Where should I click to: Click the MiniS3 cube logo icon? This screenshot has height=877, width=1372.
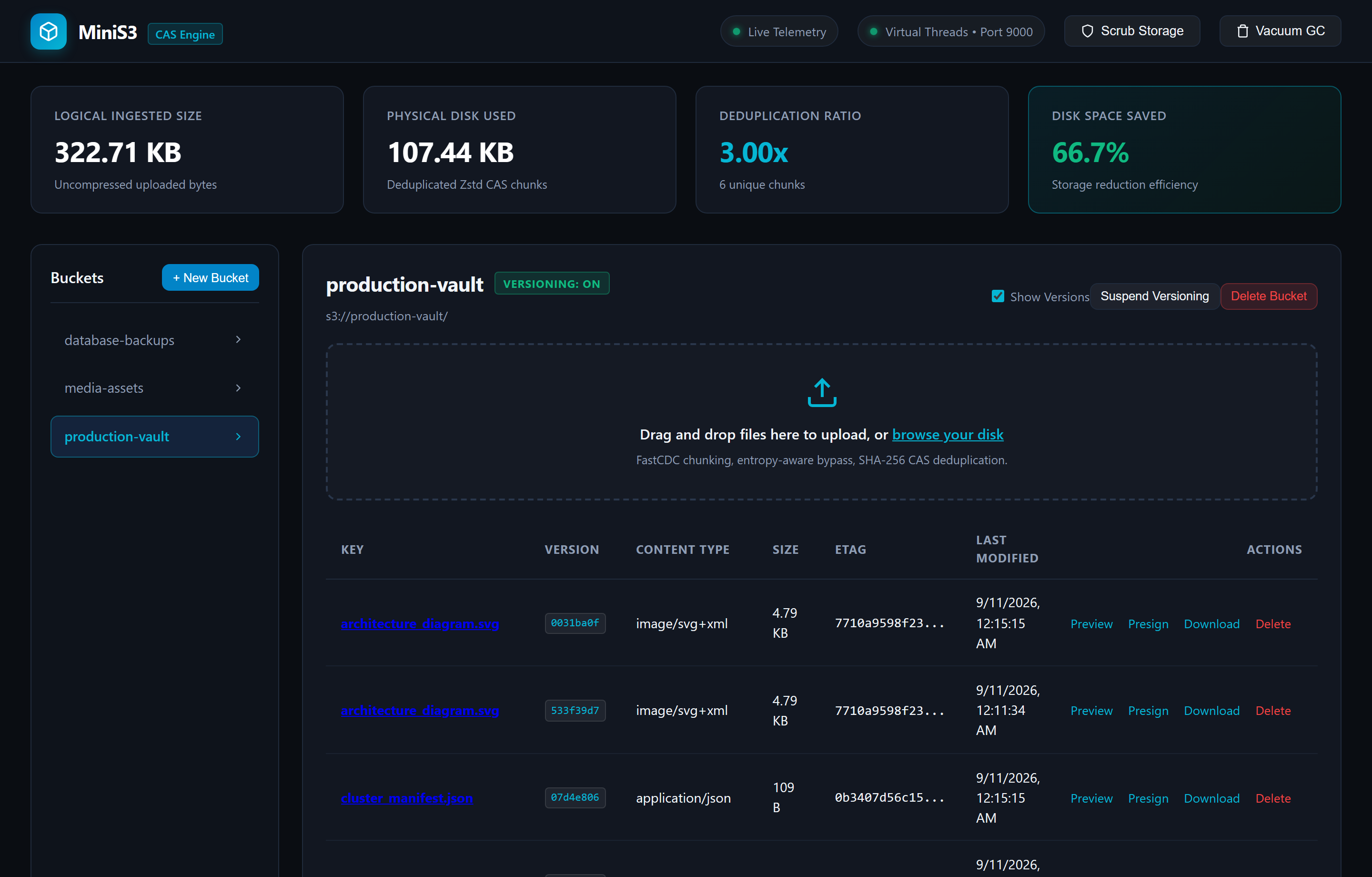[x=49, y=31]
